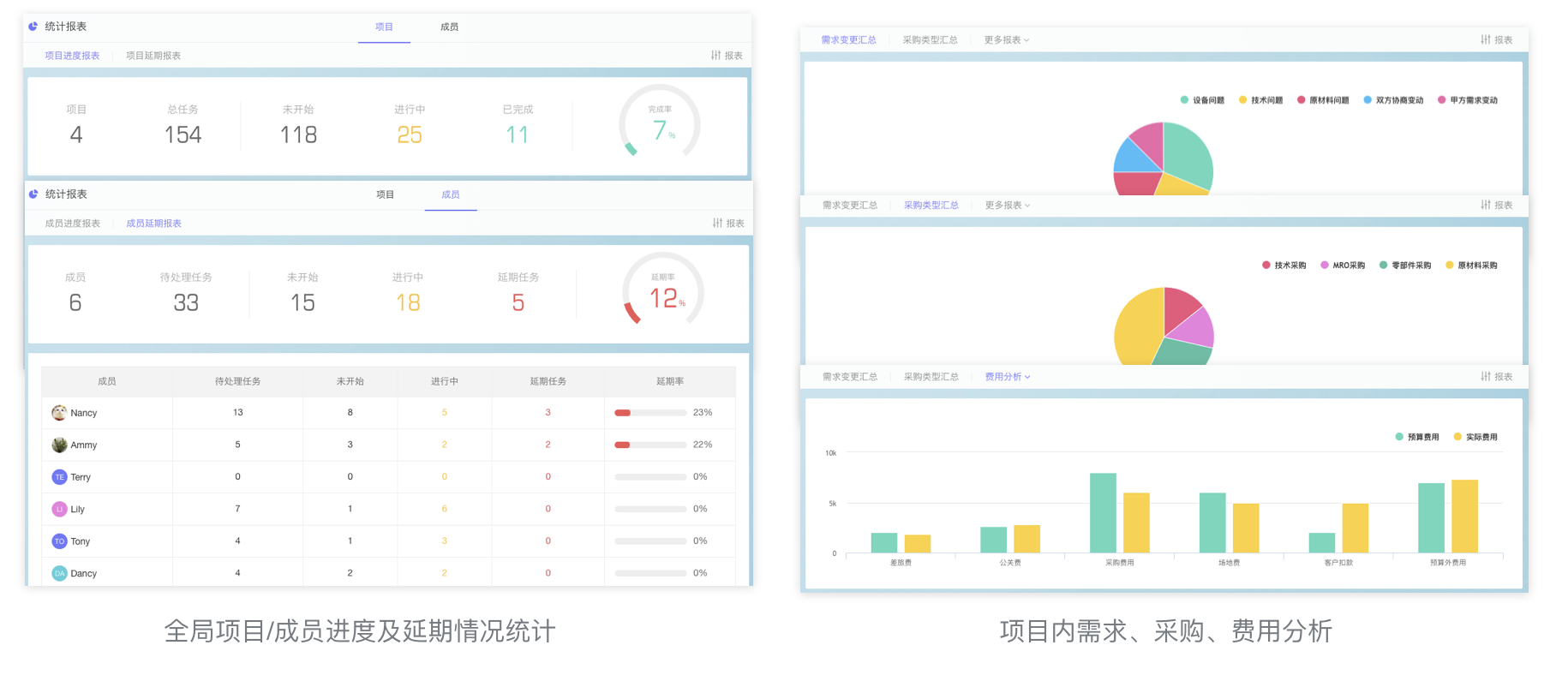1568x675 pixels.
Task: Toggle the 设备问题 legend entry
Action: point(1202,100)
